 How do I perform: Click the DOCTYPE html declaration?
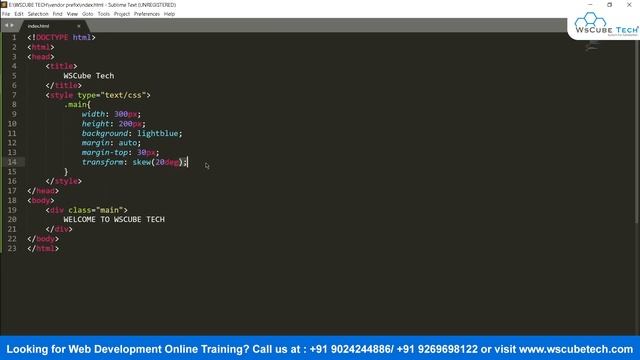click(x=61, y=38)
